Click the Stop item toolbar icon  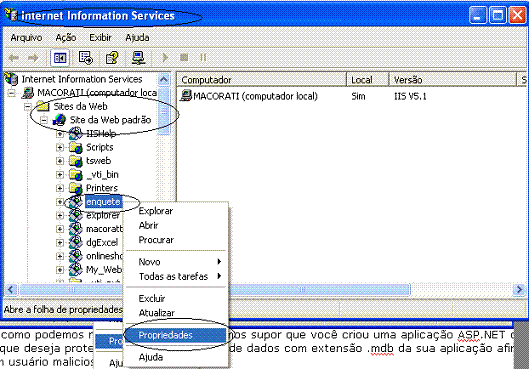pyautogui.click(x=184, y=58)
